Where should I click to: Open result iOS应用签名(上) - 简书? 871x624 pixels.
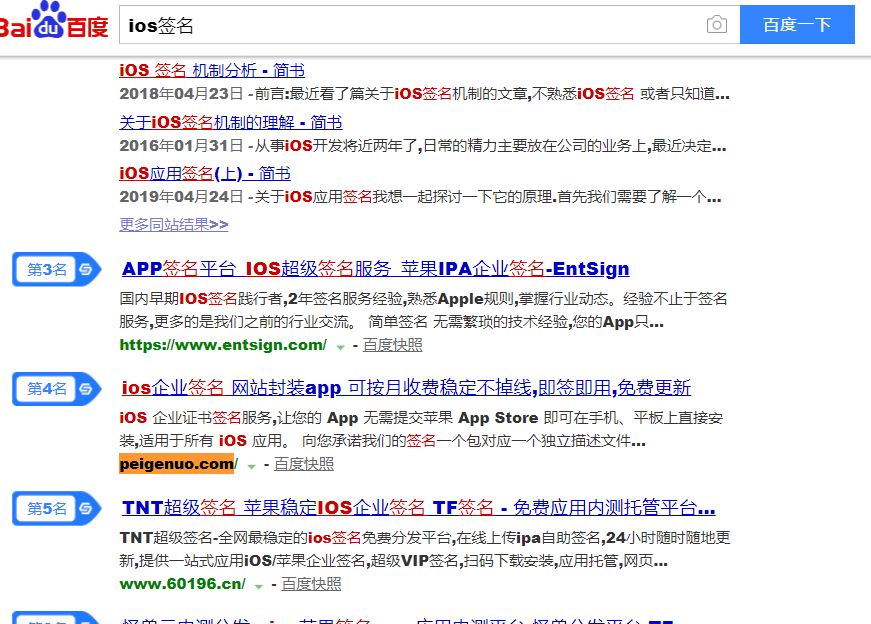point(204,173)
